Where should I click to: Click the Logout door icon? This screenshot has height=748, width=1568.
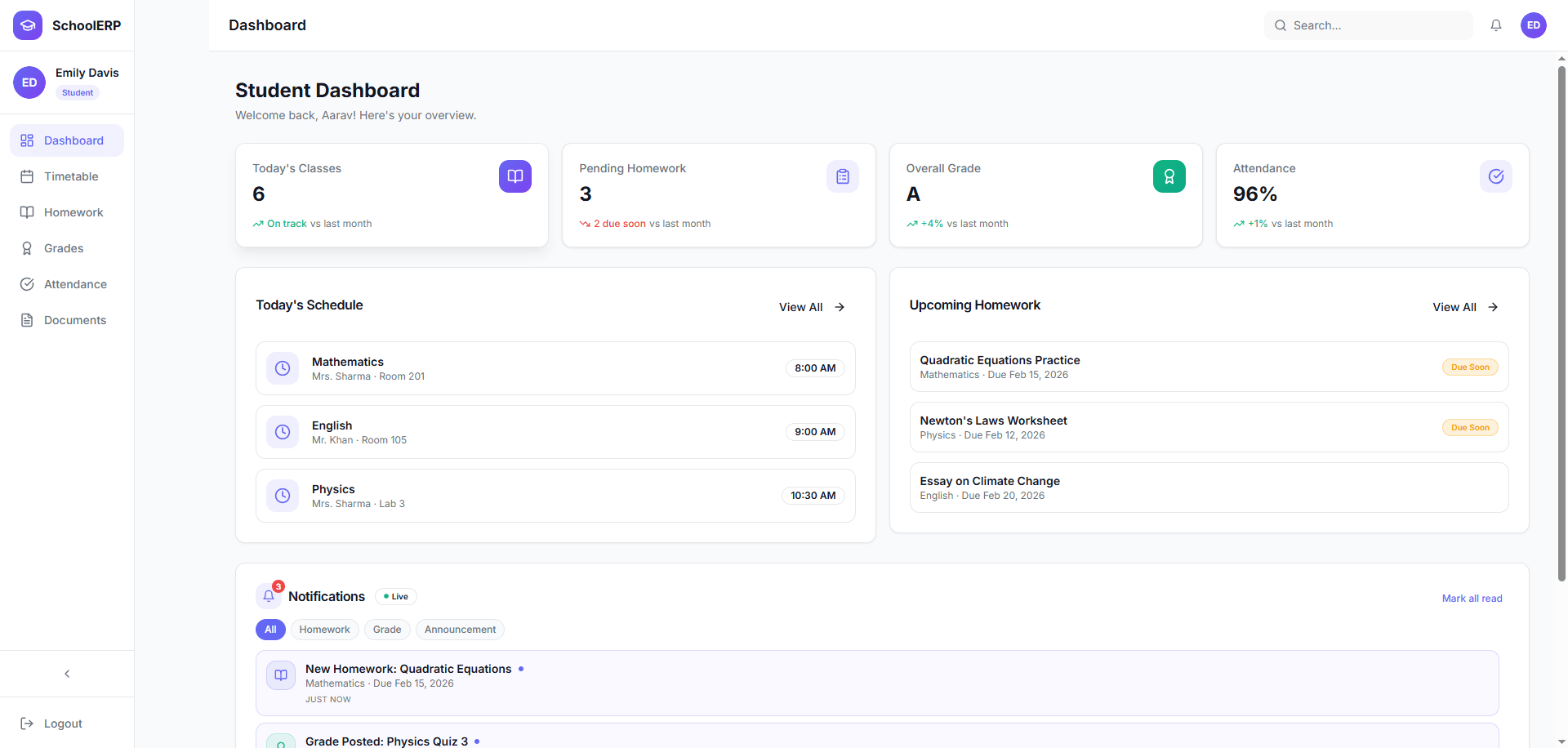point(27,724)
